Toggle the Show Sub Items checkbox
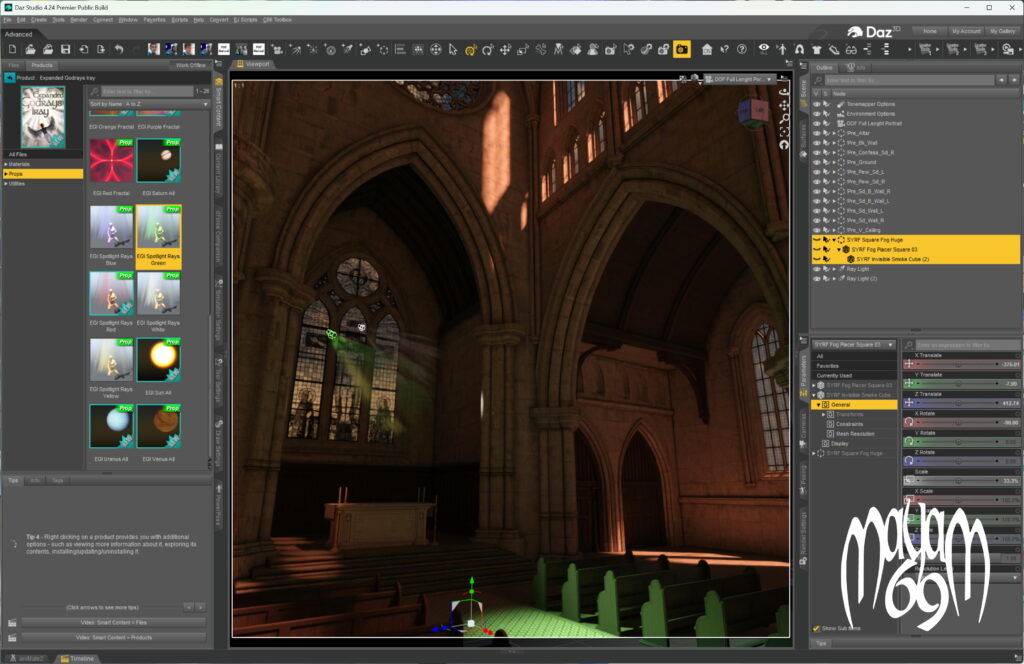Image resolution: width=1024 pixels, height=664 pixels. pyautogui.click(x=816, y=628)
